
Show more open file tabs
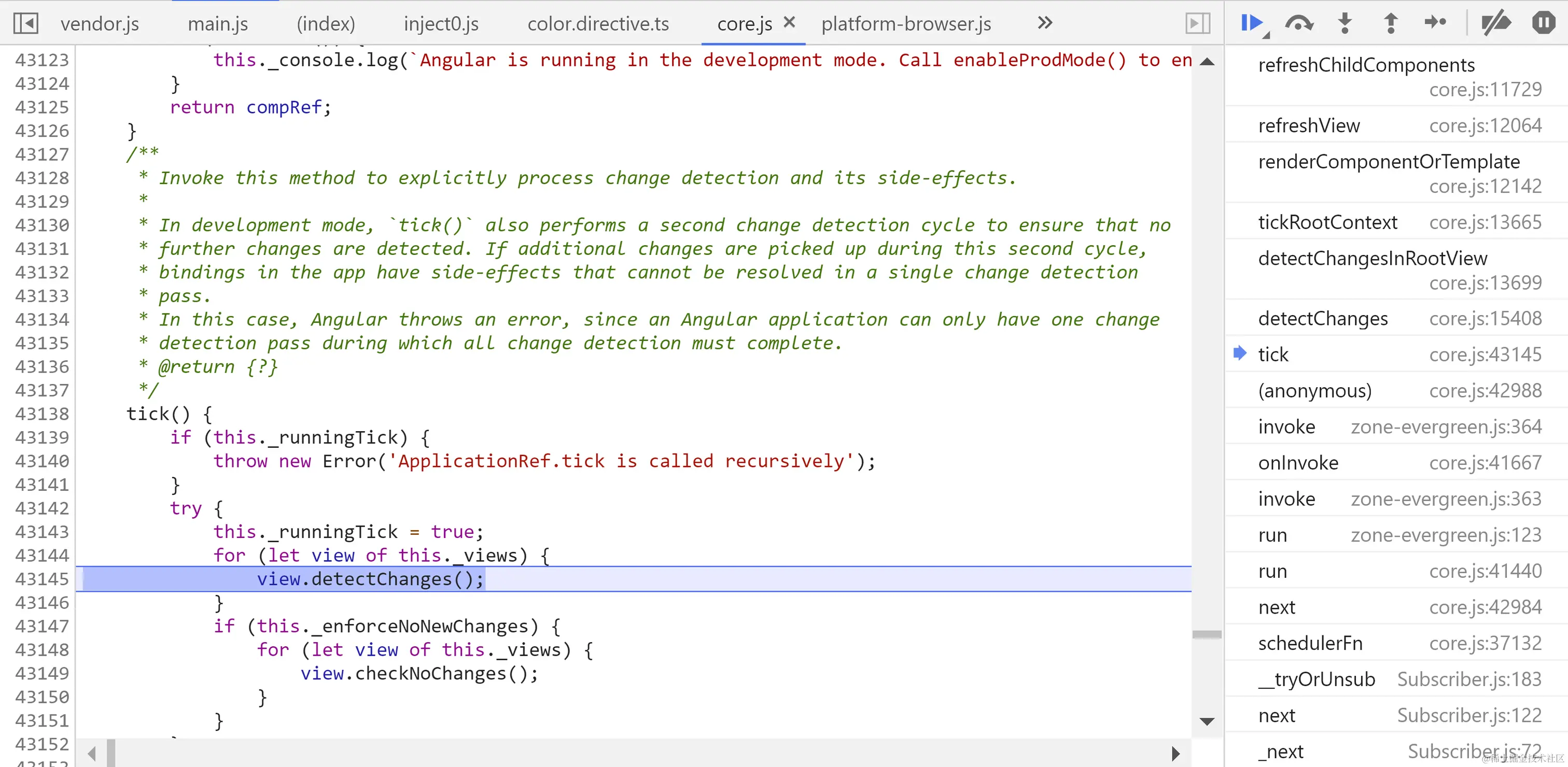click(1044, 23)
